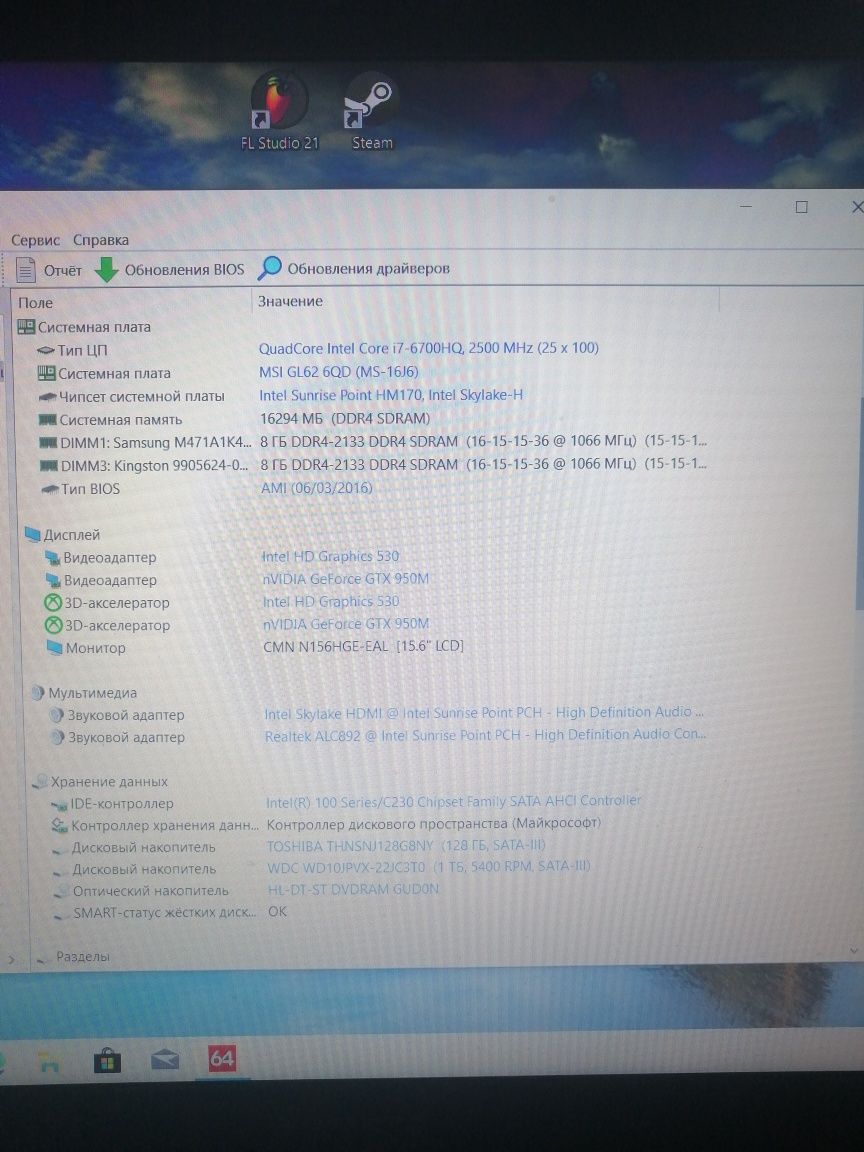Click the 3D-акселератор icon for nVIDIA GeForce
This screenshot has width=864, height=1152.
[x=54, y=625]
